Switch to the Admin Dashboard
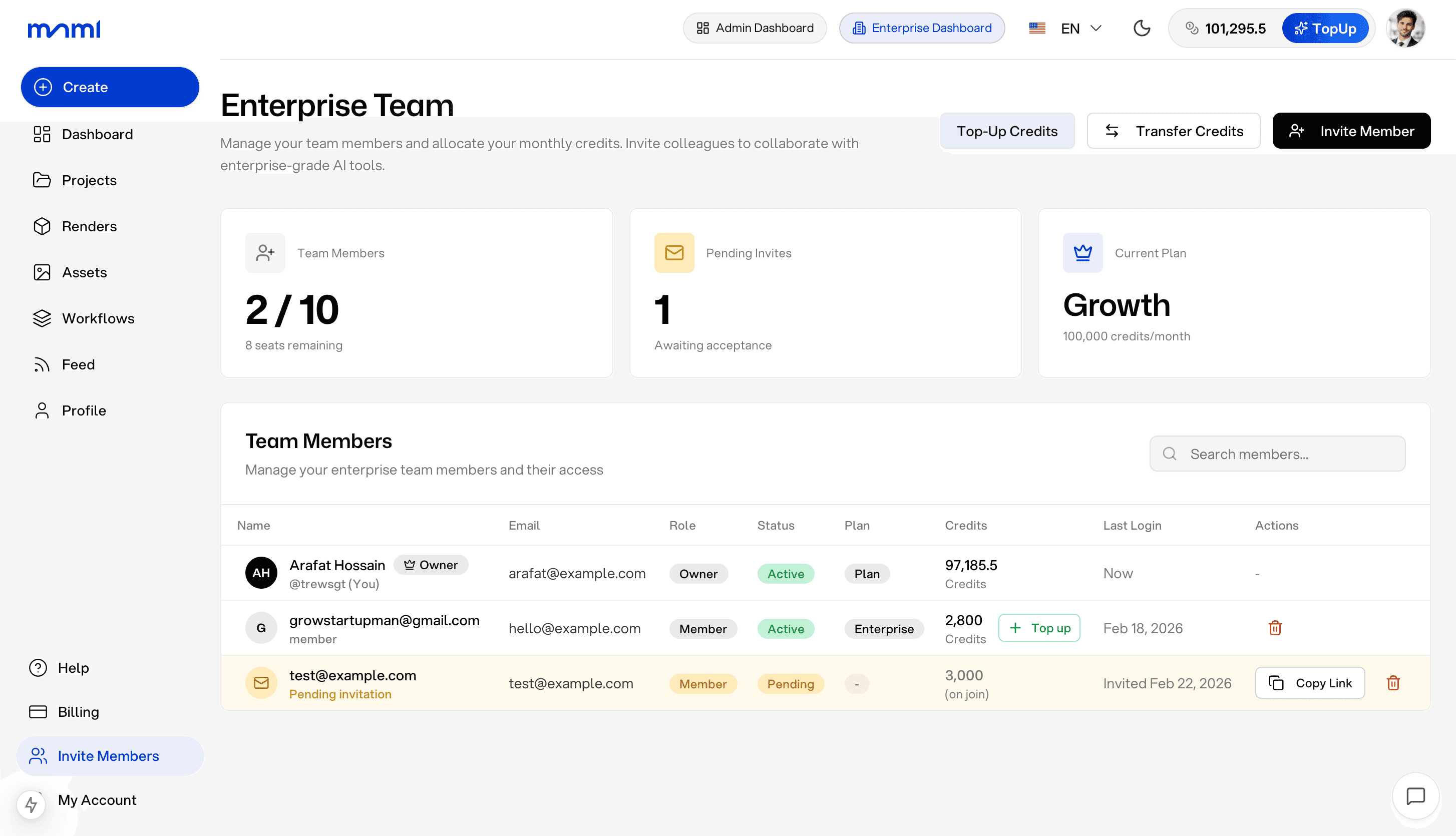 pyautogui.click(x=755, y=28)
